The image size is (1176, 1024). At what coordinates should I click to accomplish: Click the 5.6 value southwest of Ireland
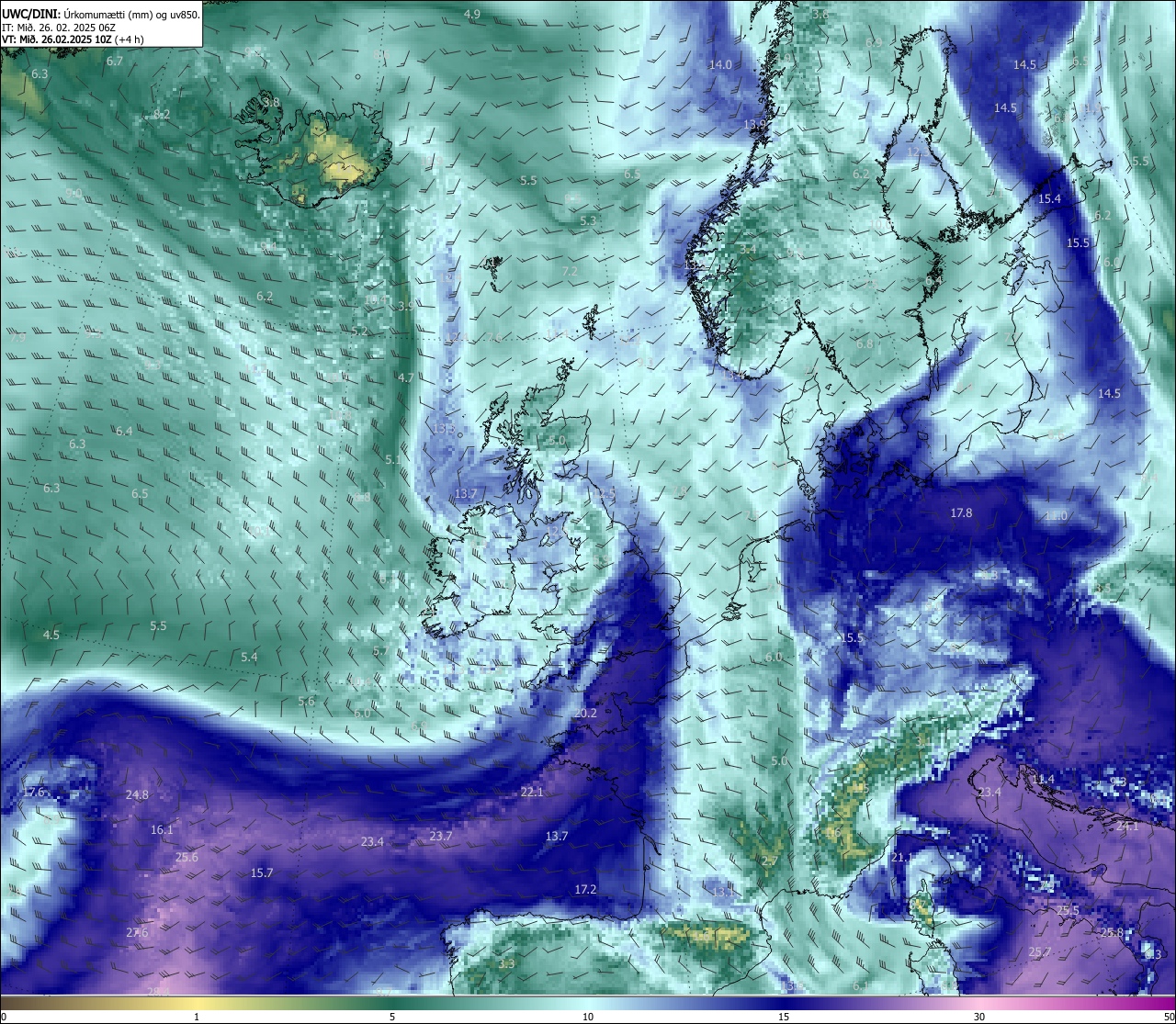306,701
